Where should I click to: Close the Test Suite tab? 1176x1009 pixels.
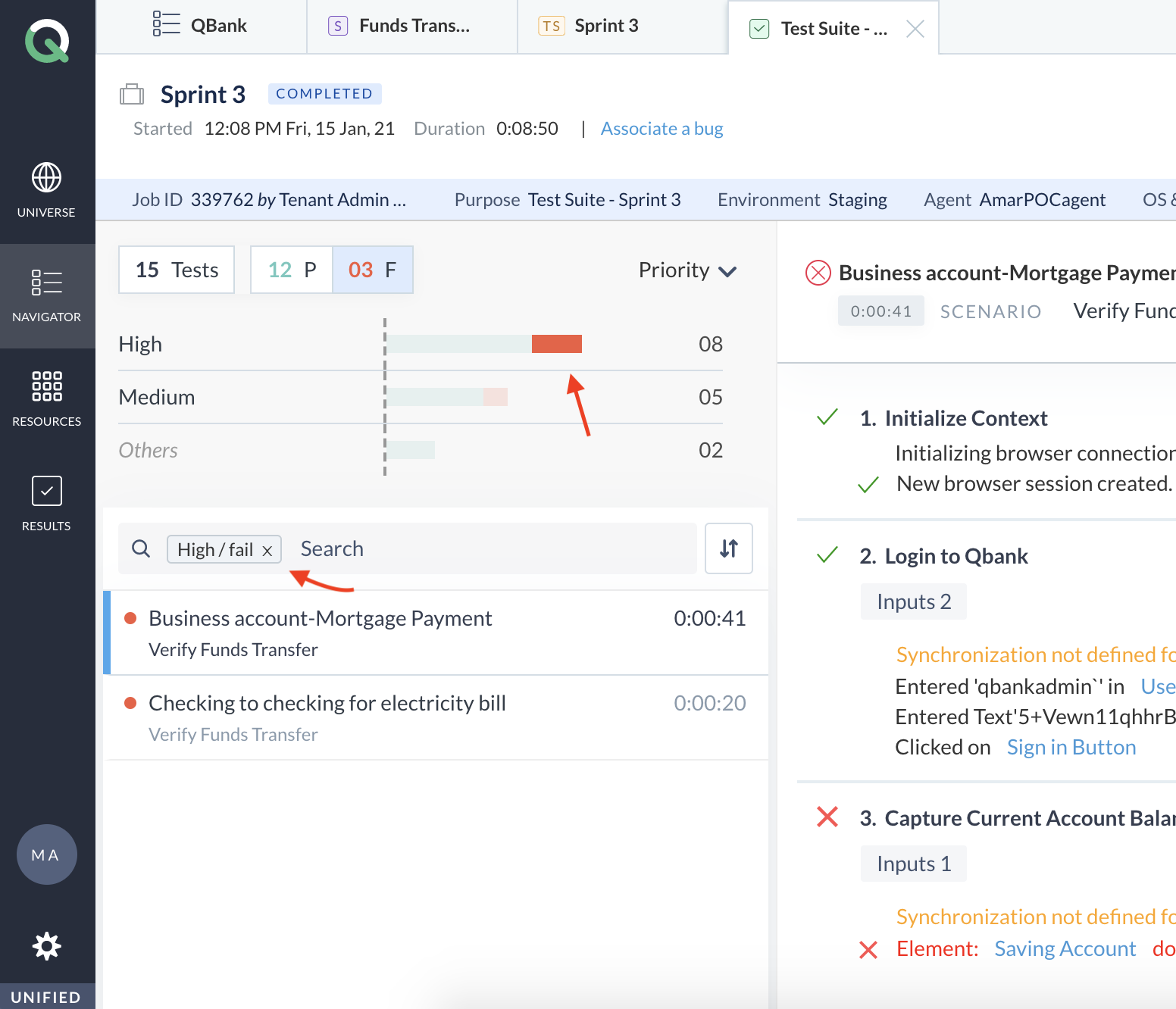coord(915,29)
